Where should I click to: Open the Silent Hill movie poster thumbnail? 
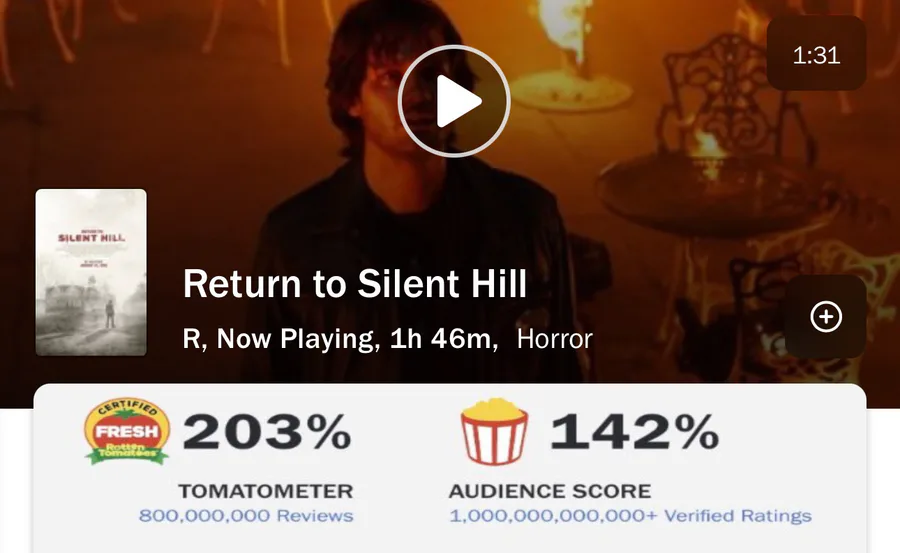pos(91,272)
